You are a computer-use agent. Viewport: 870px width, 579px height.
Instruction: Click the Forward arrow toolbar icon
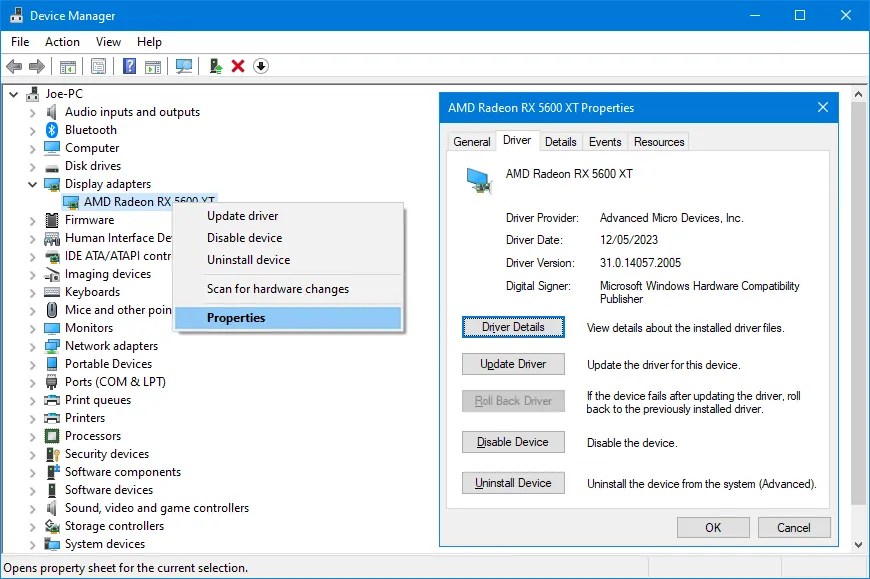click(x=37, y=67)
